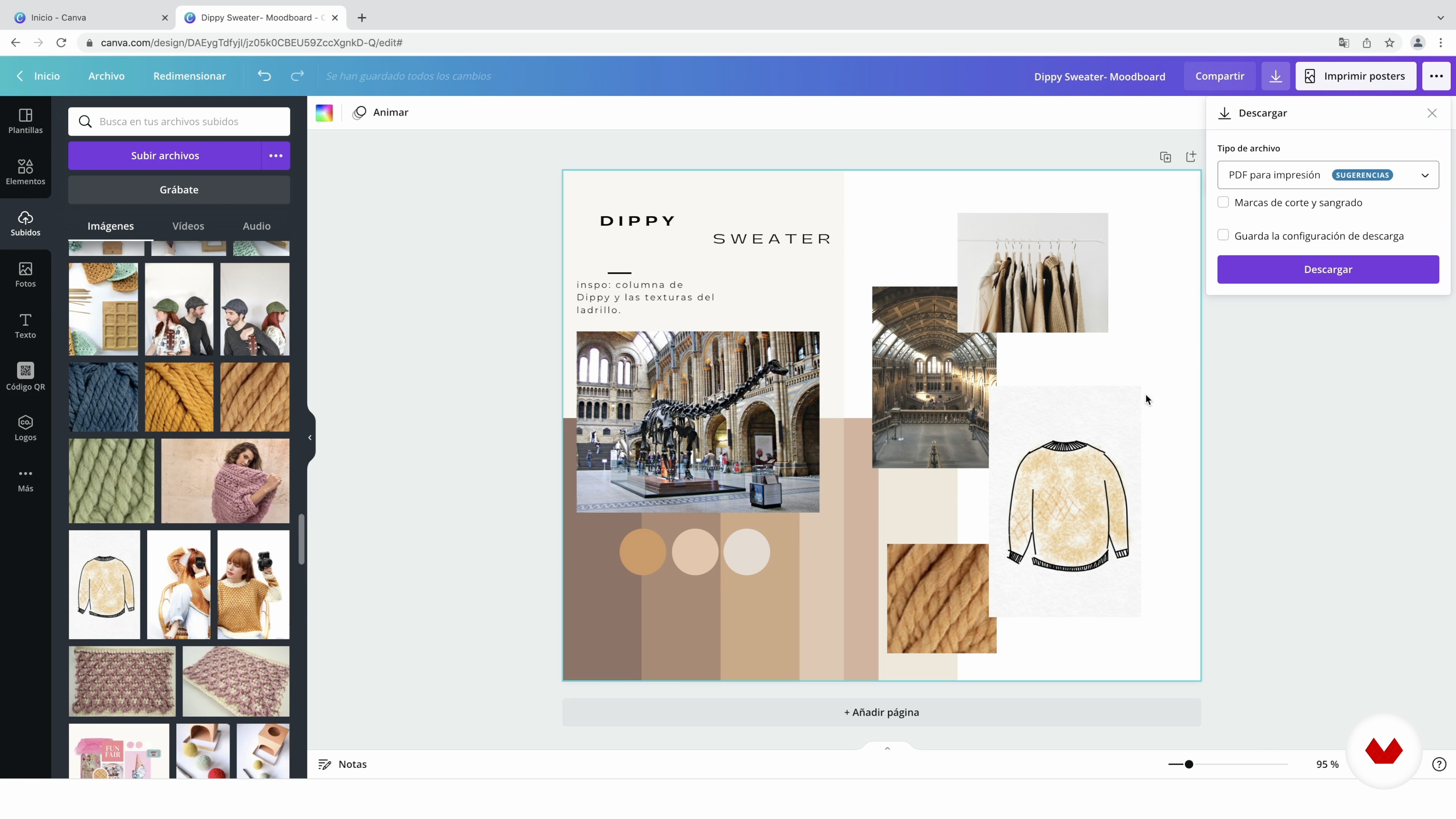Click the add page icon above canvas
The width and height of the screenshot is (1456, 819).
pos(1191,157)
